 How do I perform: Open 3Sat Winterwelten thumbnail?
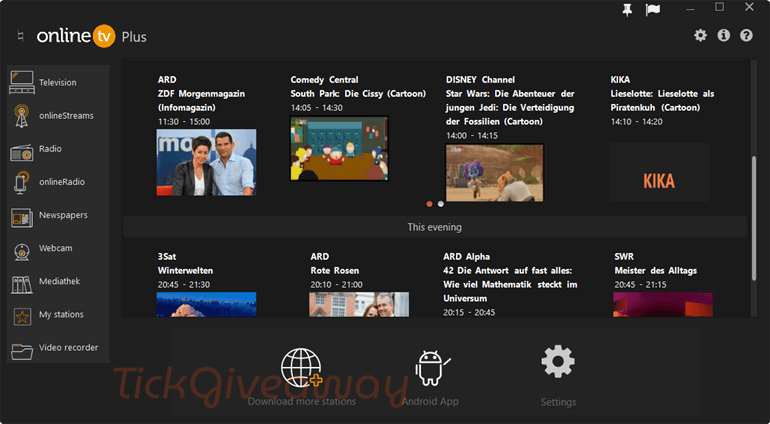(206, 305)
